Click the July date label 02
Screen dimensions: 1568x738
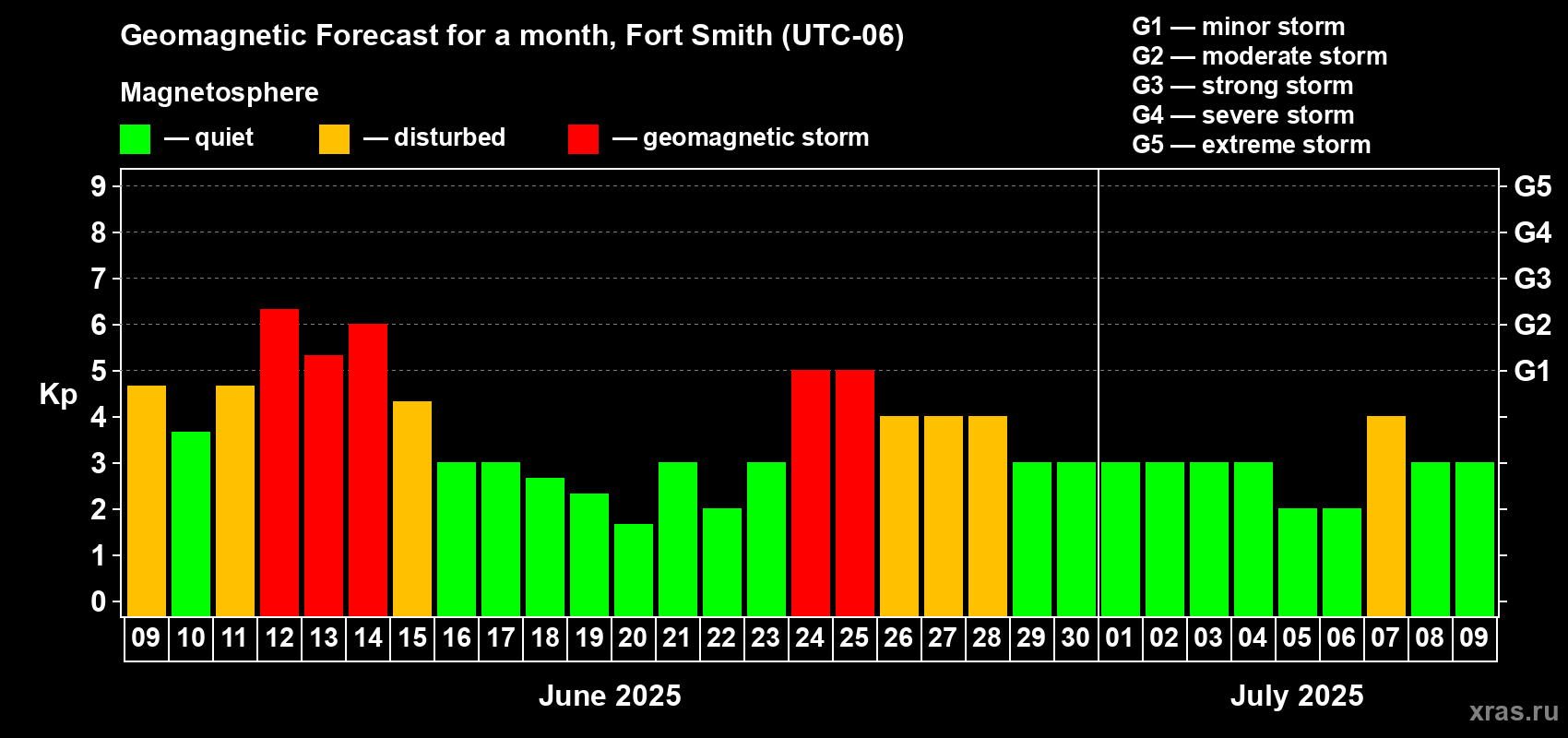click(1164, 638)
